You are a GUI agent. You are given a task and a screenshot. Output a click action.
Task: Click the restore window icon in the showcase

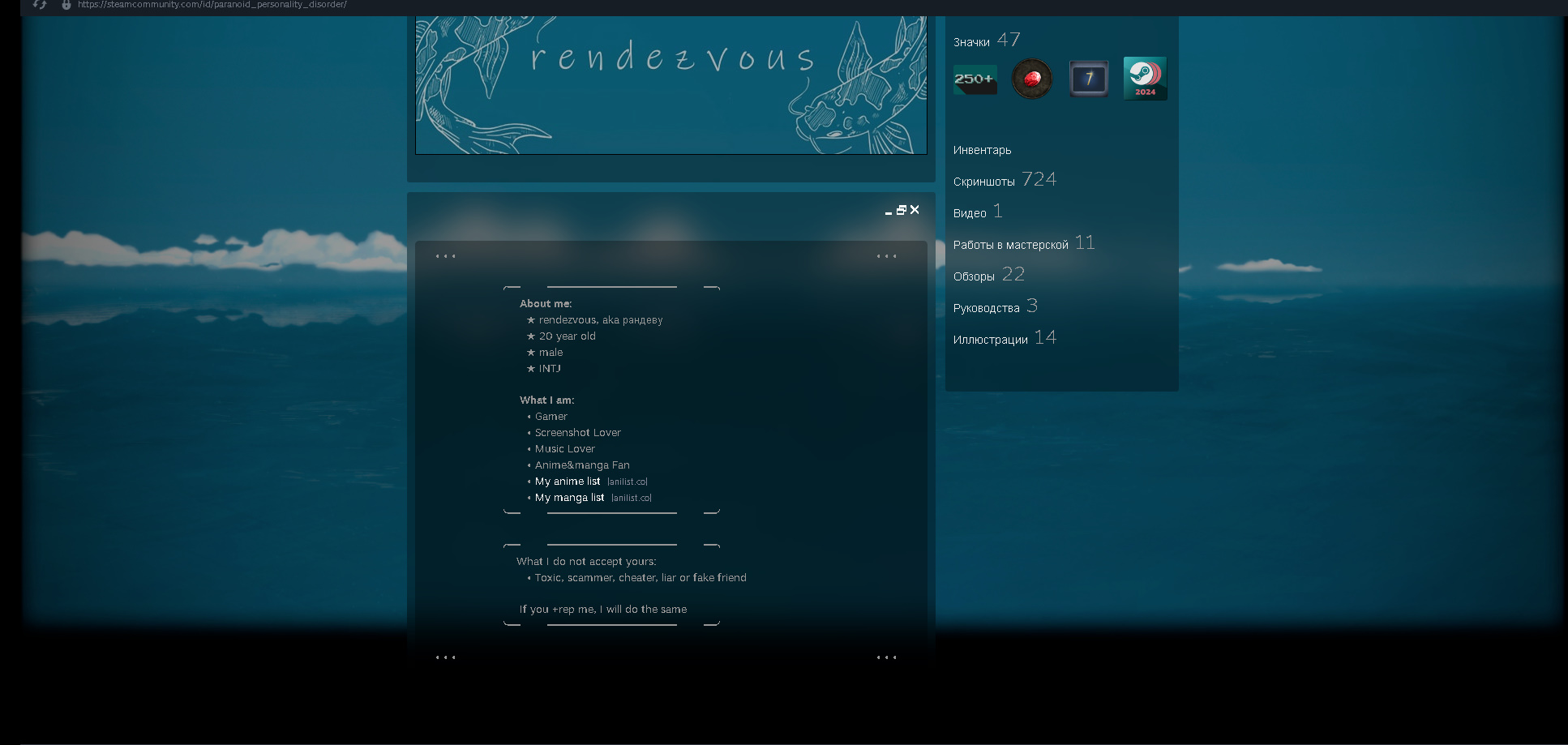[x=901, y=210]
